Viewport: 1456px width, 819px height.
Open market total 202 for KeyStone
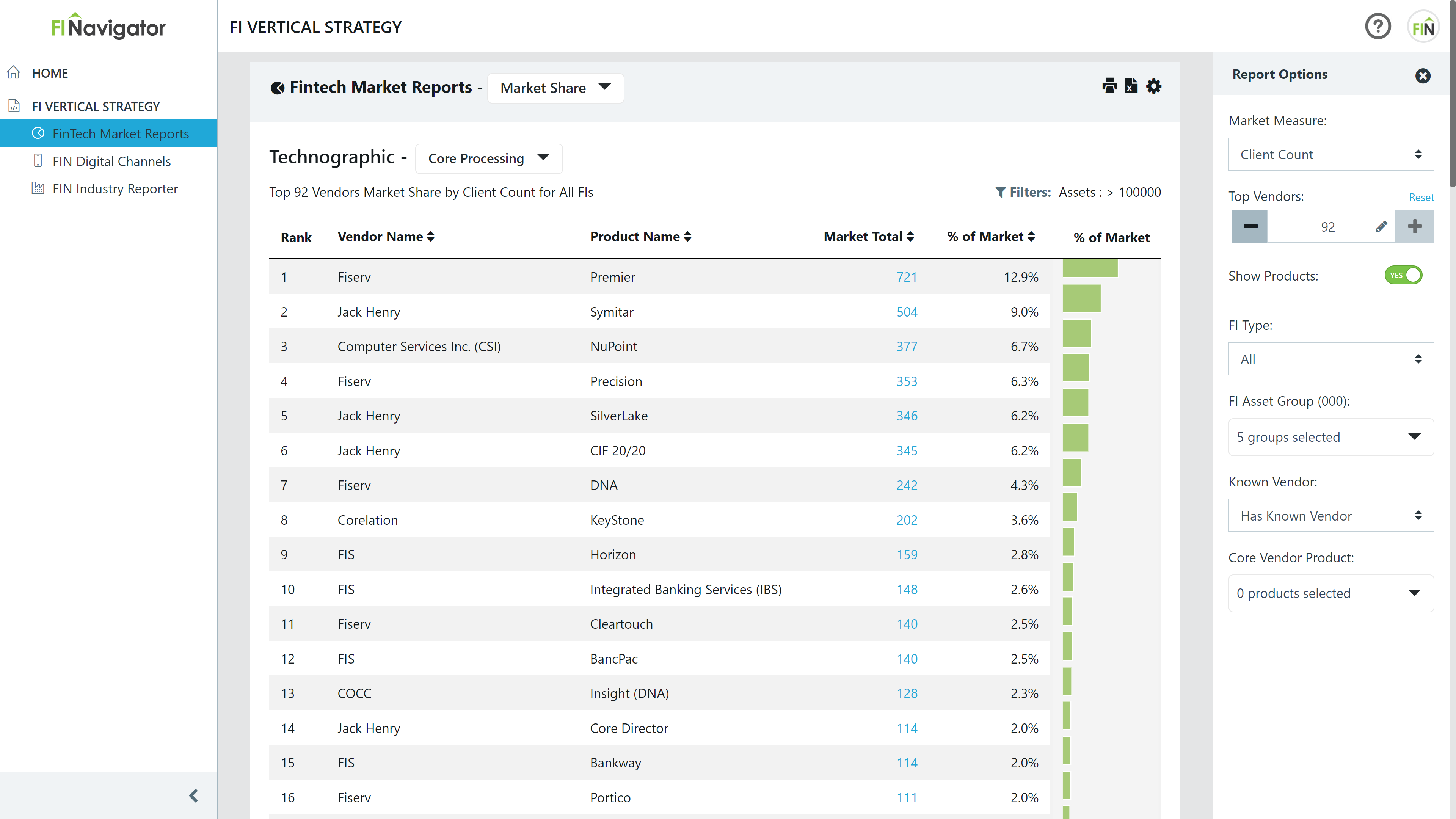click(907, 520)
